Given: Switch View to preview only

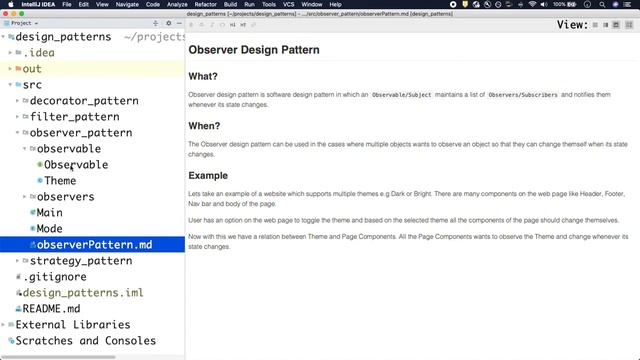Looking at the screenshot, I should click(x=616, y=25).
